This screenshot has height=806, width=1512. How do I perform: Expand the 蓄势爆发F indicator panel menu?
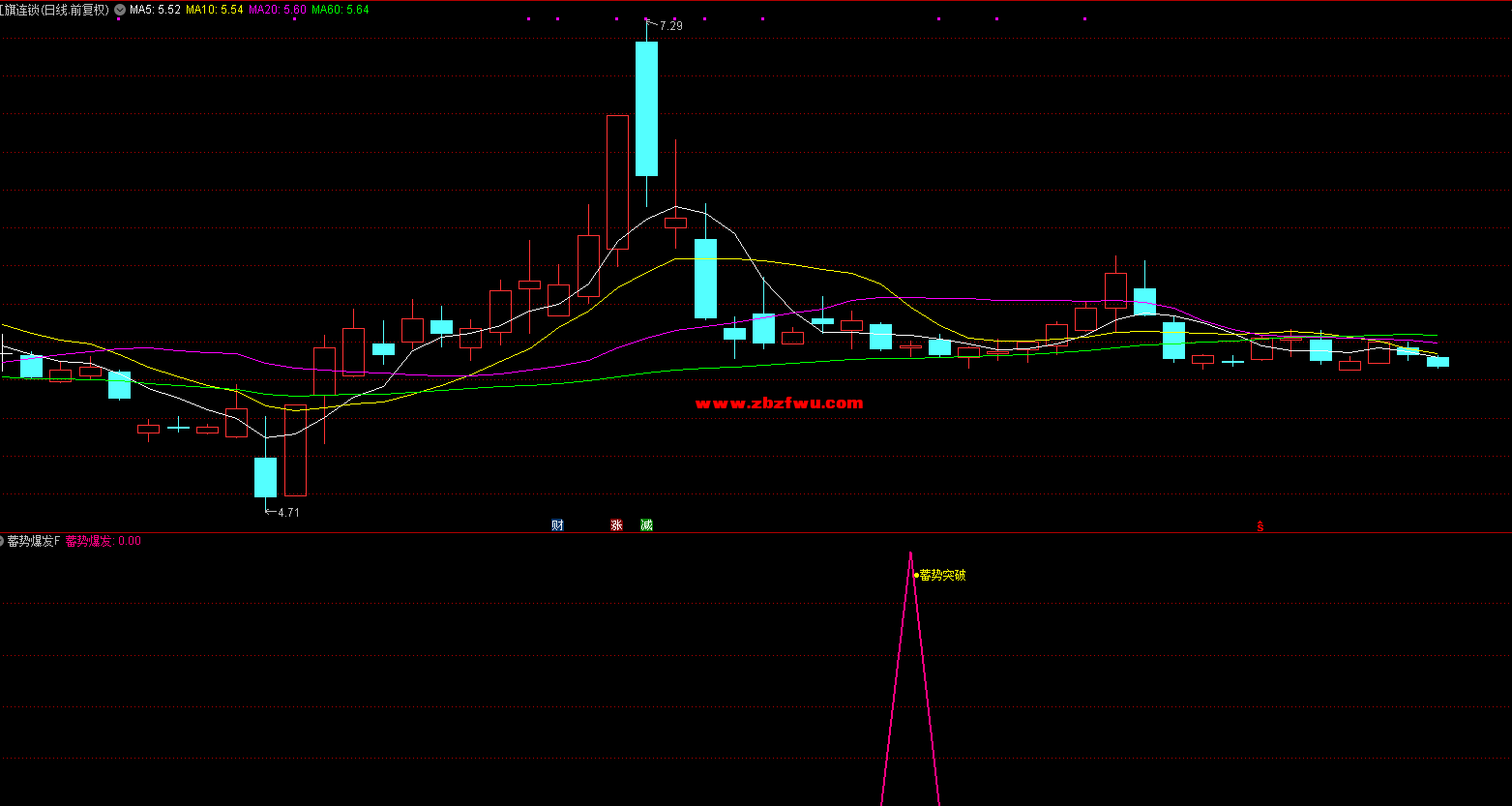tap(2, 542)
